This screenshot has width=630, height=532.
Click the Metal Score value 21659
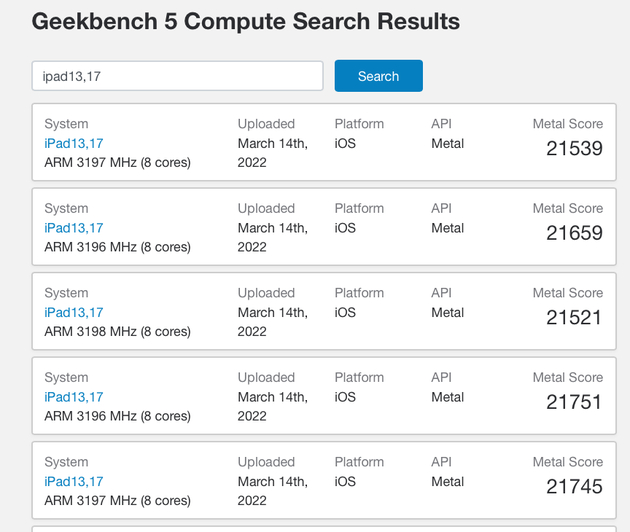[x=574, y=233]
